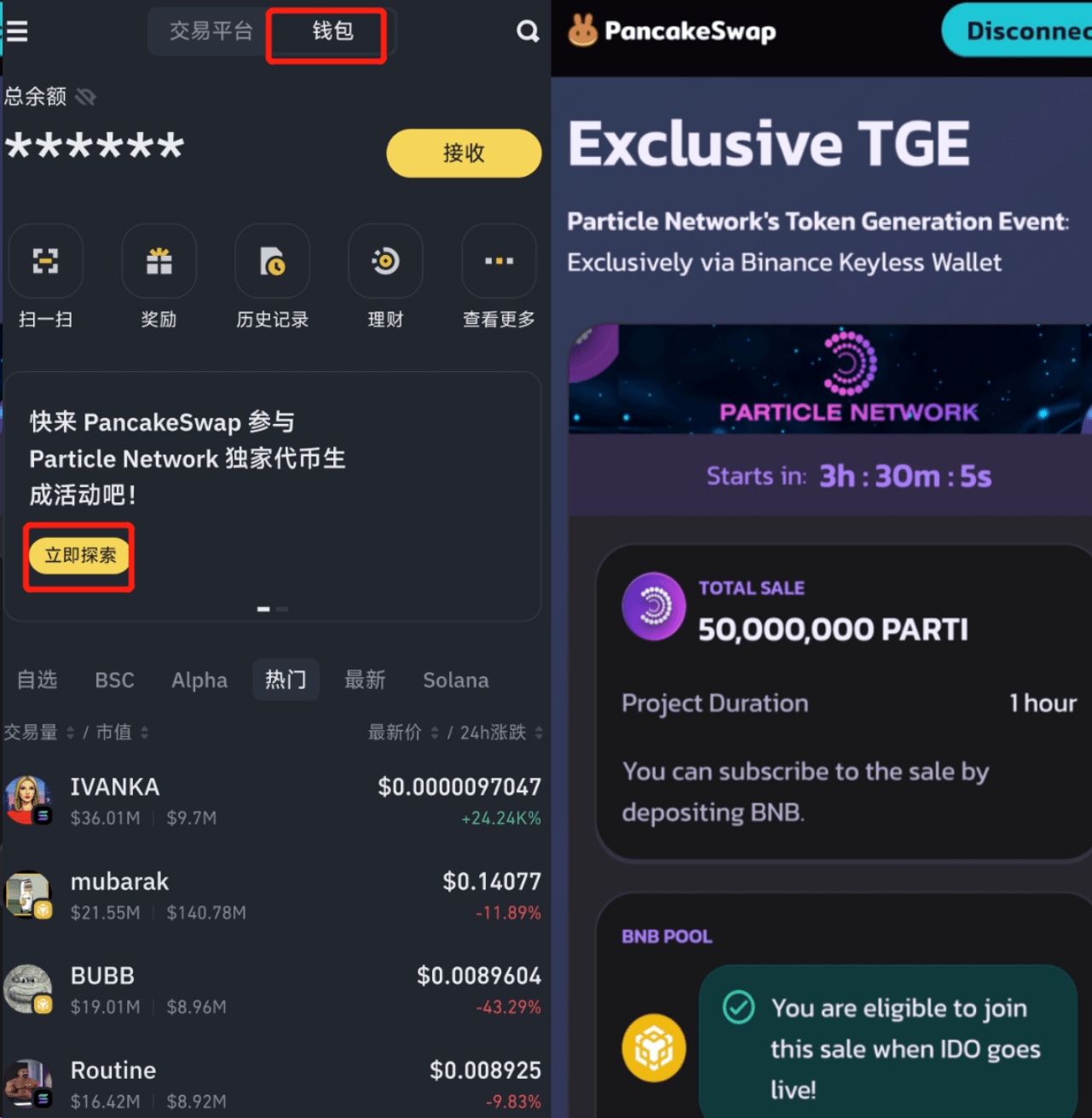Select the Solana tab
Image resolution: width=1092 pixels, height=1118 pixels.
456,681
